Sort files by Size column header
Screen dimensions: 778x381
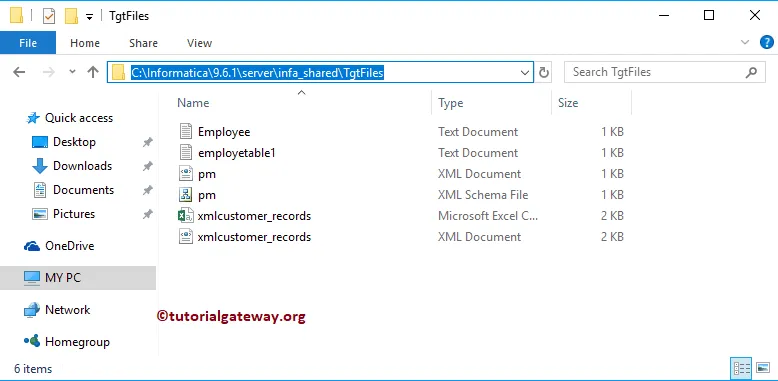(x=568, y=103)
